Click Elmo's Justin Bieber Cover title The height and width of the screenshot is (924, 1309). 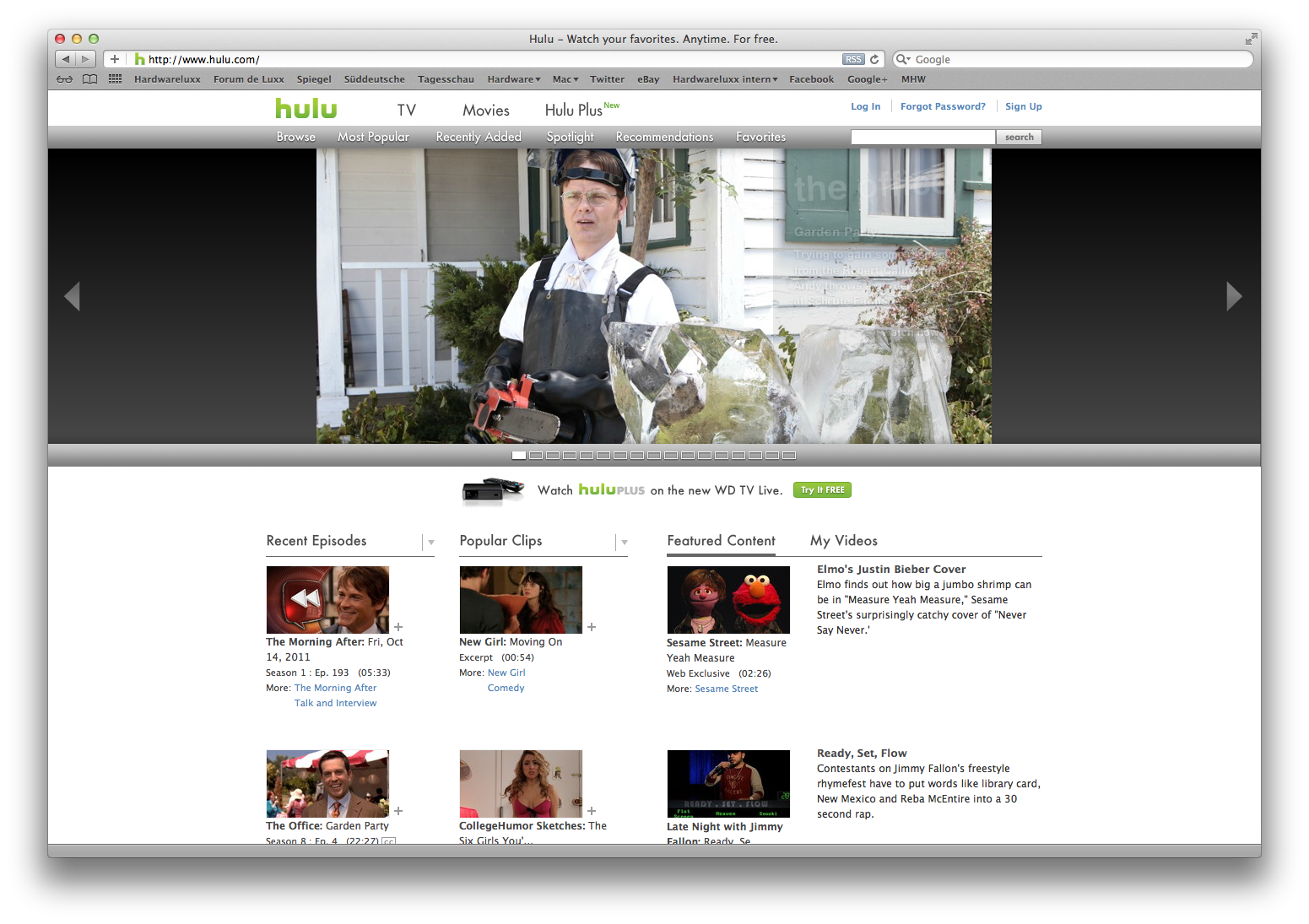tap(891, 570)
